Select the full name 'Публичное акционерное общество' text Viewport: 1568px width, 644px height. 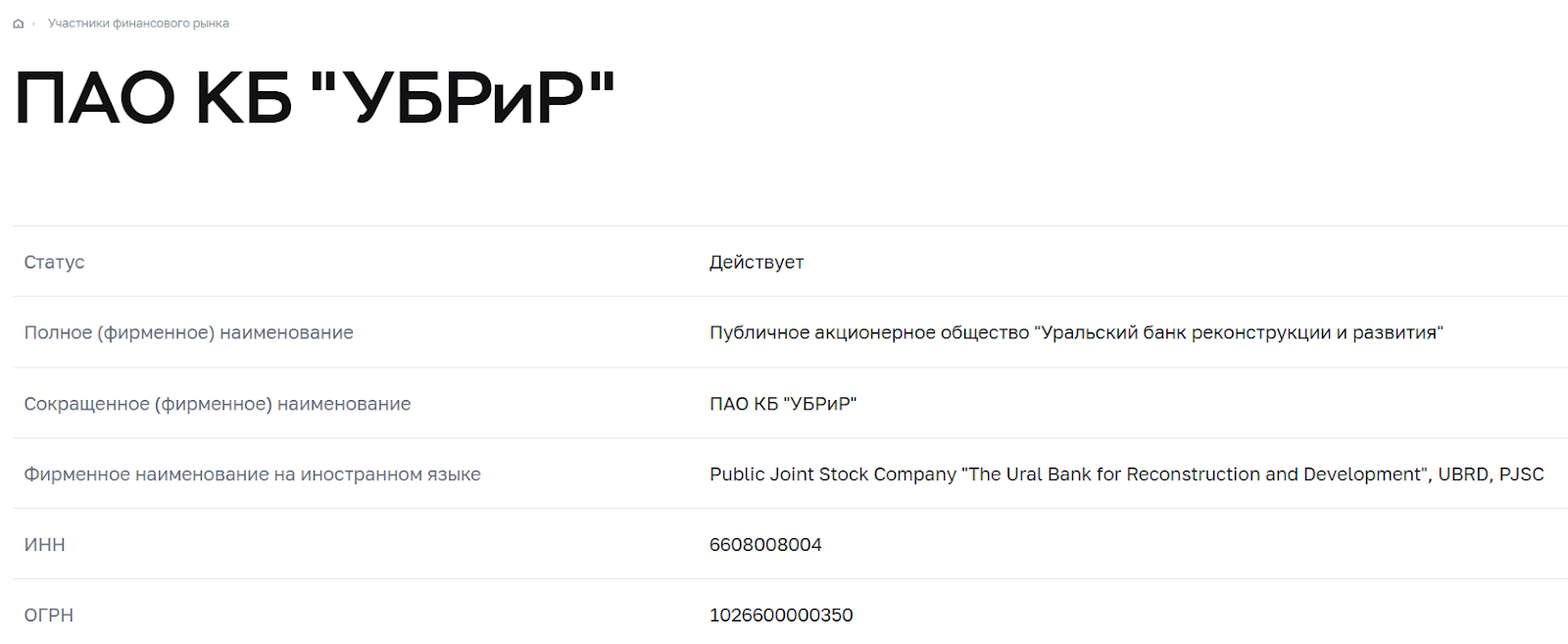(869, 332)
